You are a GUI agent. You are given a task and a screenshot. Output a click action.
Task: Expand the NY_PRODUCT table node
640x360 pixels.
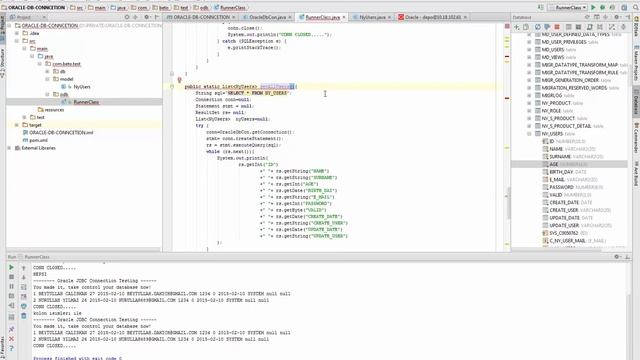pos(529,103)
